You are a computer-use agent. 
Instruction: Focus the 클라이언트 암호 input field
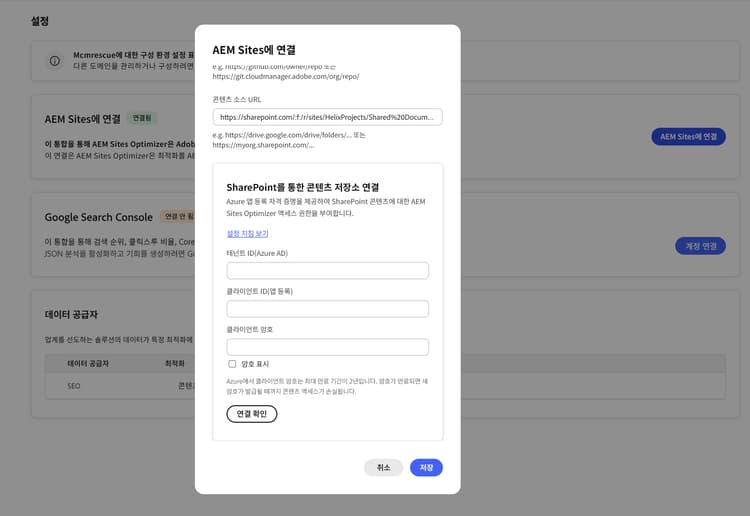(x=327, y=347)
